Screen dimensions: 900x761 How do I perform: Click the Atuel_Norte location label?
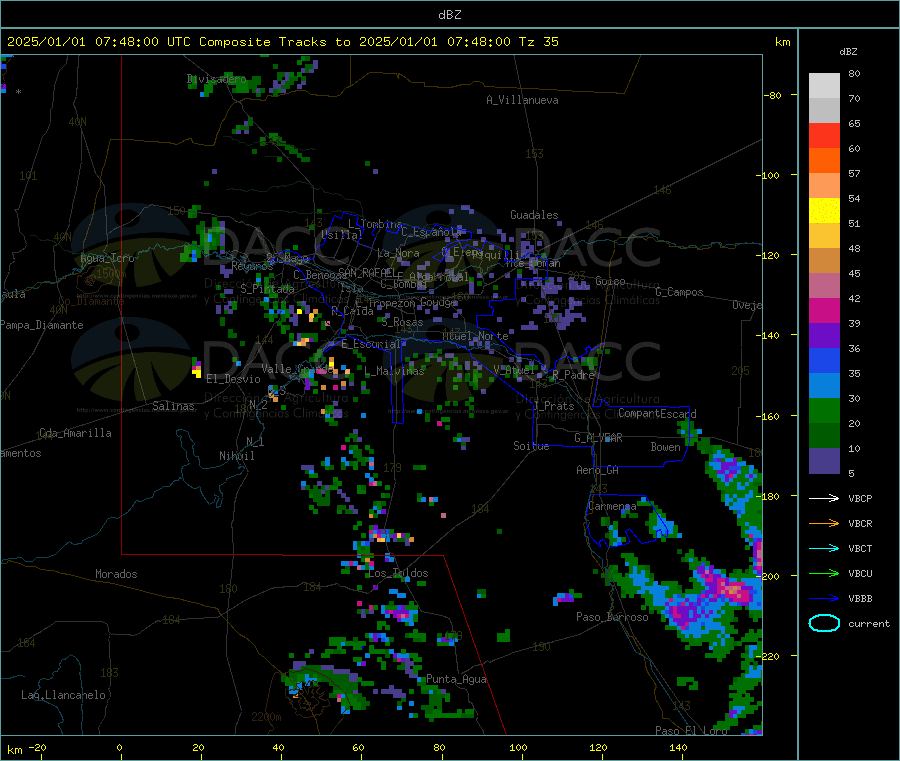(475, 336)
